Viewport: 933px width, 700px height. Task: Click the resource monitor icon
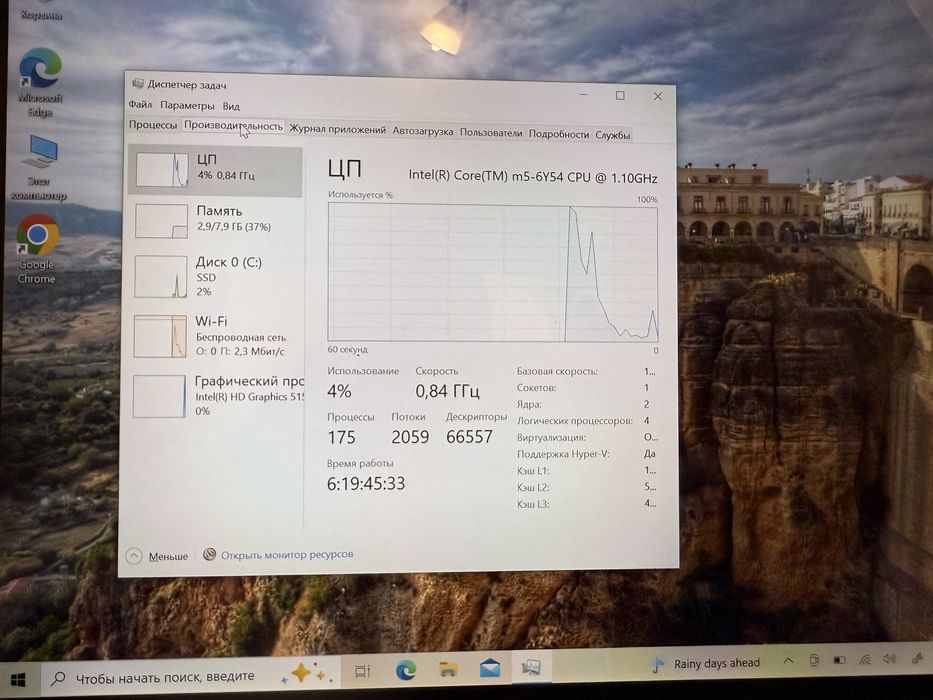pos(209,555)
